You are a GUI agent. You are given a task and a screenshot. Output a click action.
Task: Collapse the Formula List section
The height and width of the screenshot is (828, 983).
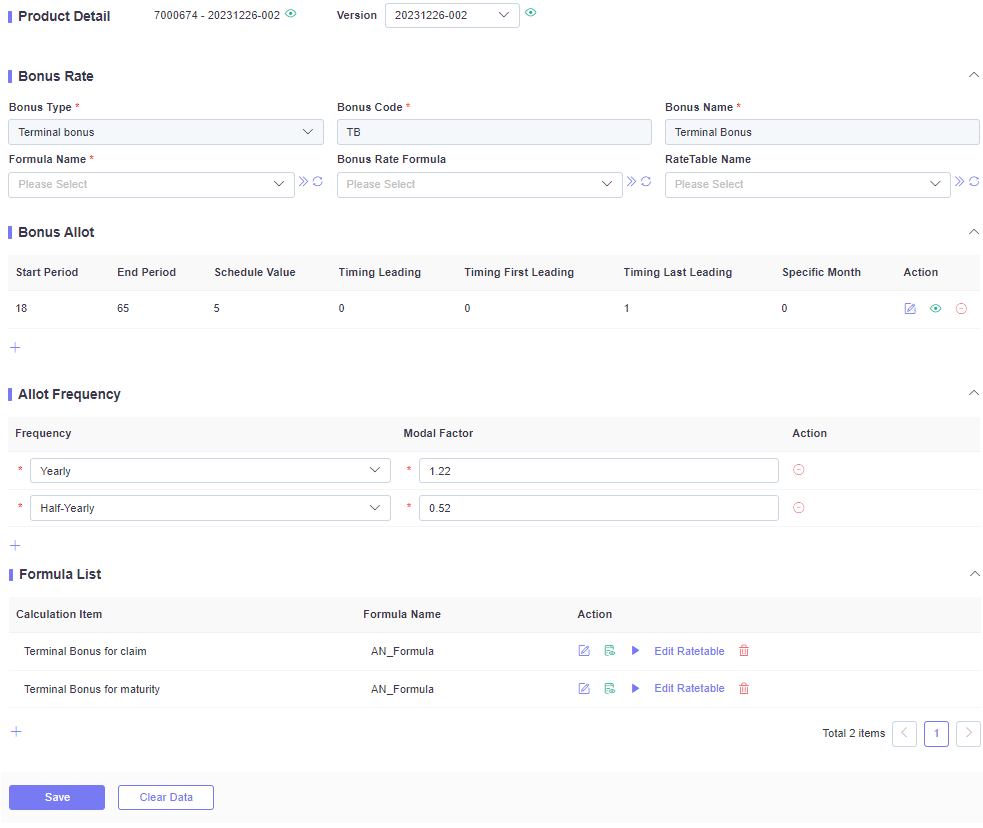(x=974, y=574)
